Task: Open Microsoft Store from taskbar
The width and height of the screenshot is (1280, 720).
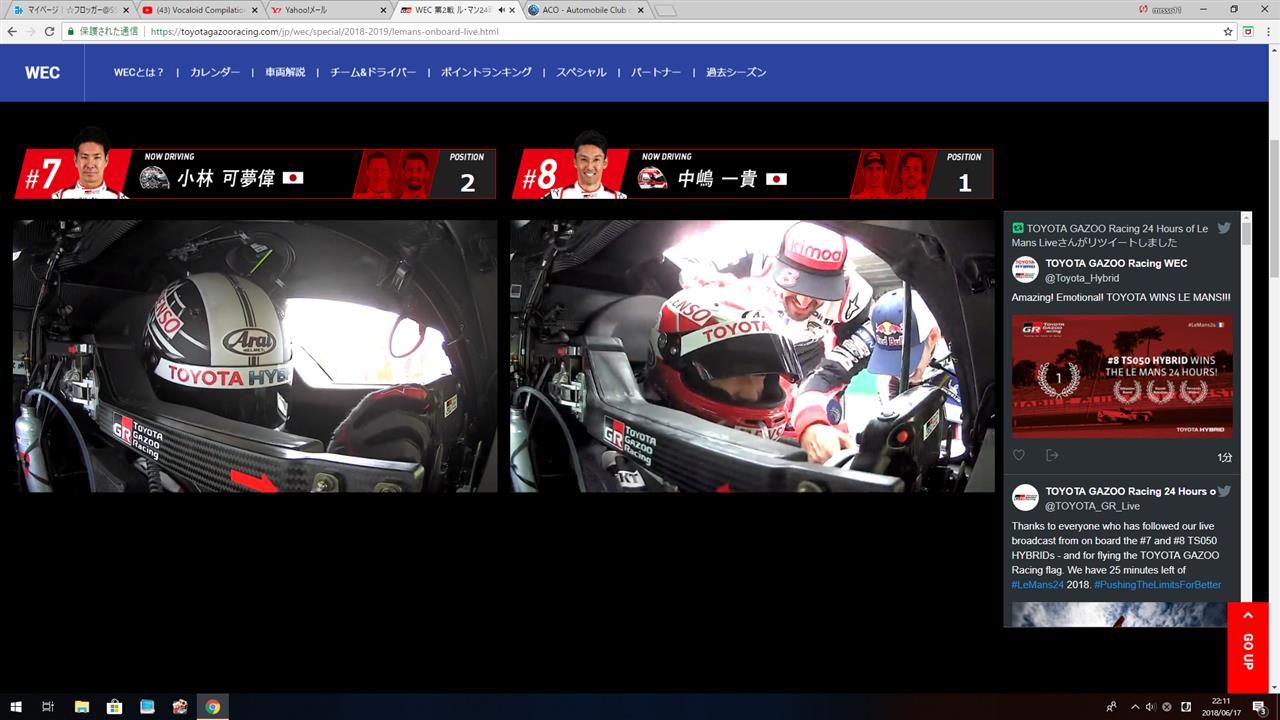Action: click(x=114, y=707)
